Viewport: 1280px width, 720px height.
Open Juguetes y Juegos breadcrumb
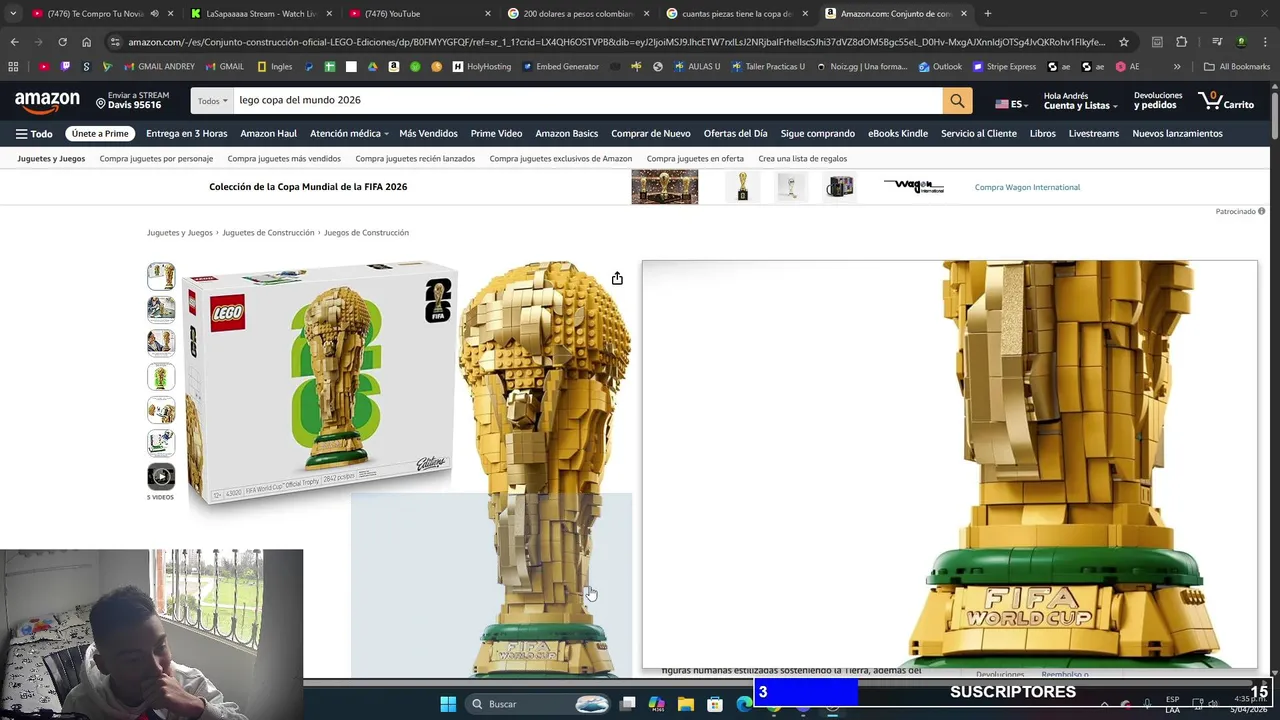[180, 233]
